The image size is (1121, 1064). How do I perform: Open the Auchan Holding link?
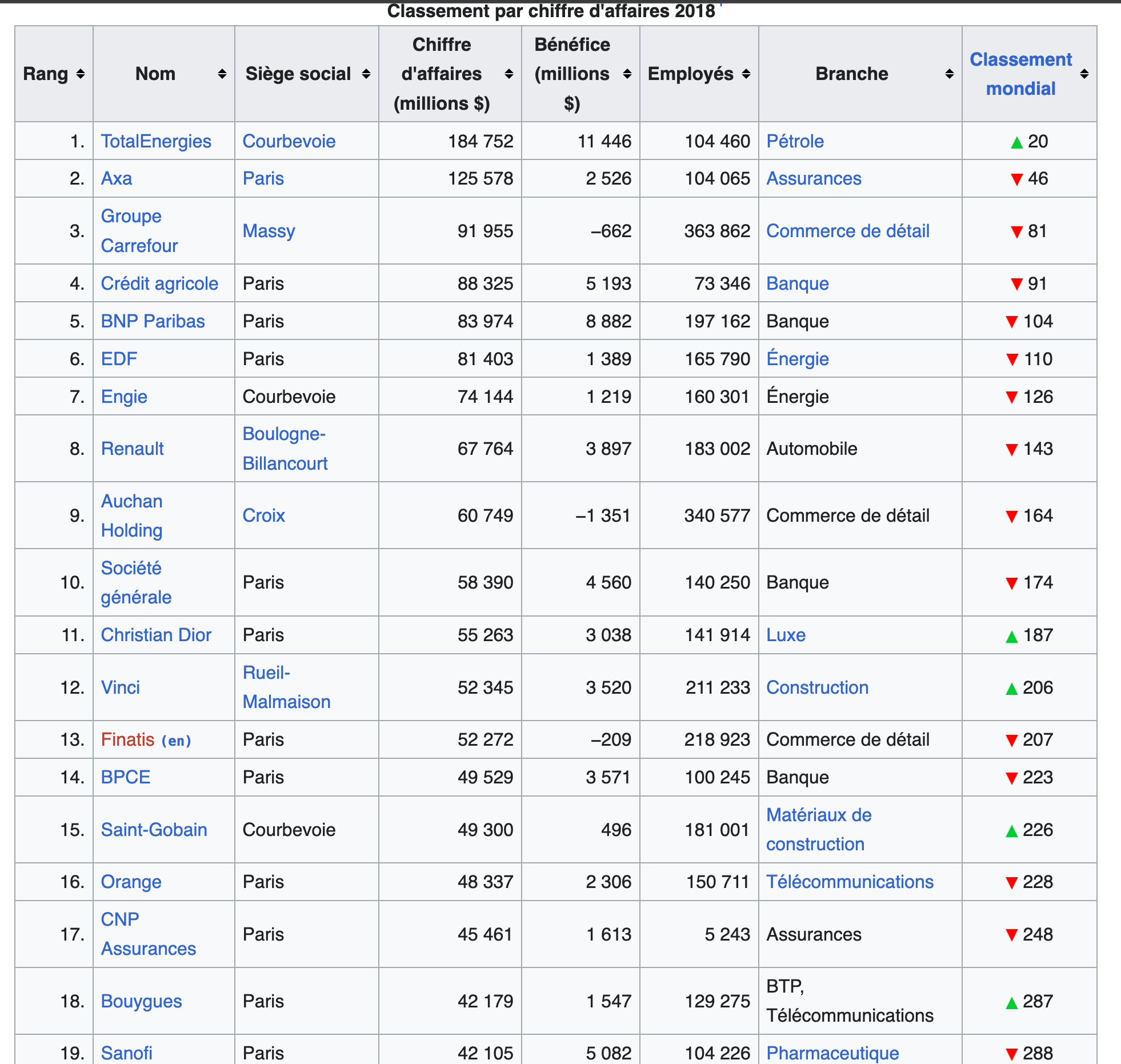pos(132,515)
